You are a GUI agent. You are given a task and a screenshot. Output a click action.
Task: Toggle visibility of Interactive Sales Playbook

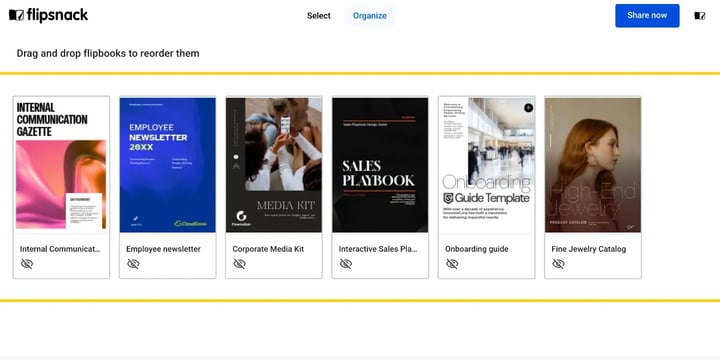346,264
